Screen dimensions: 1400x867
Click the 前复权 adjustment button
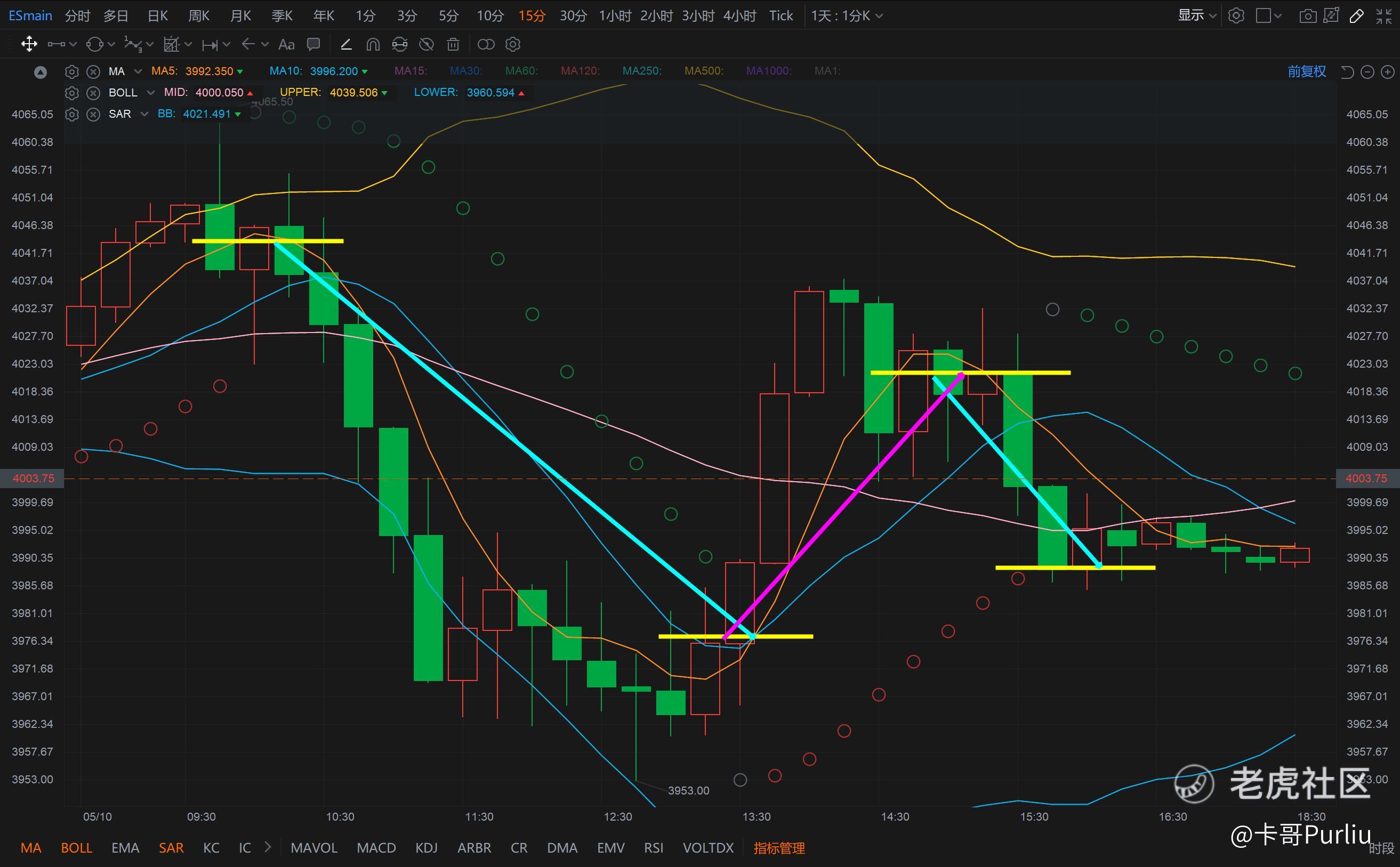pyautogui.click(x=1307, y=72)
